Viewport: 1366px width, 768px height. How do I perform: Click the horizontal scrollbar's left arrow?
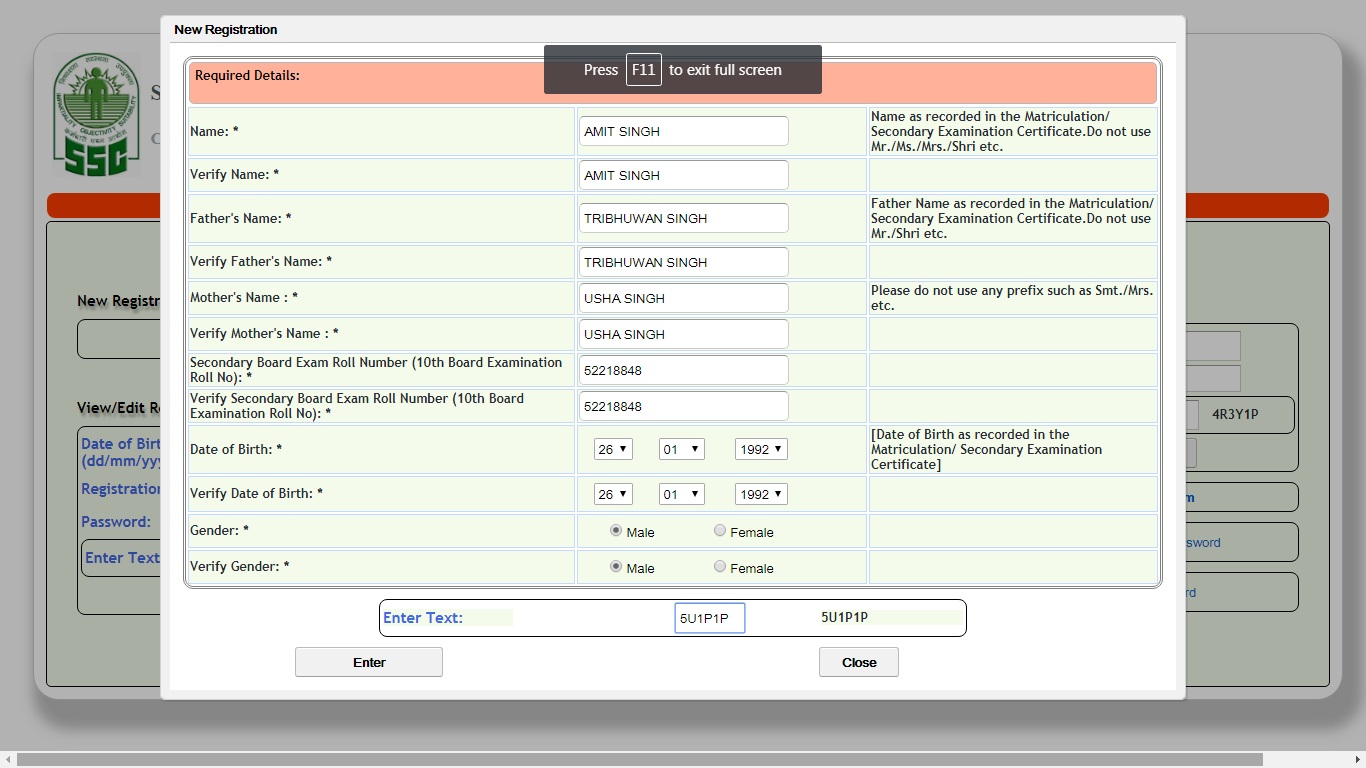[8, 760]
